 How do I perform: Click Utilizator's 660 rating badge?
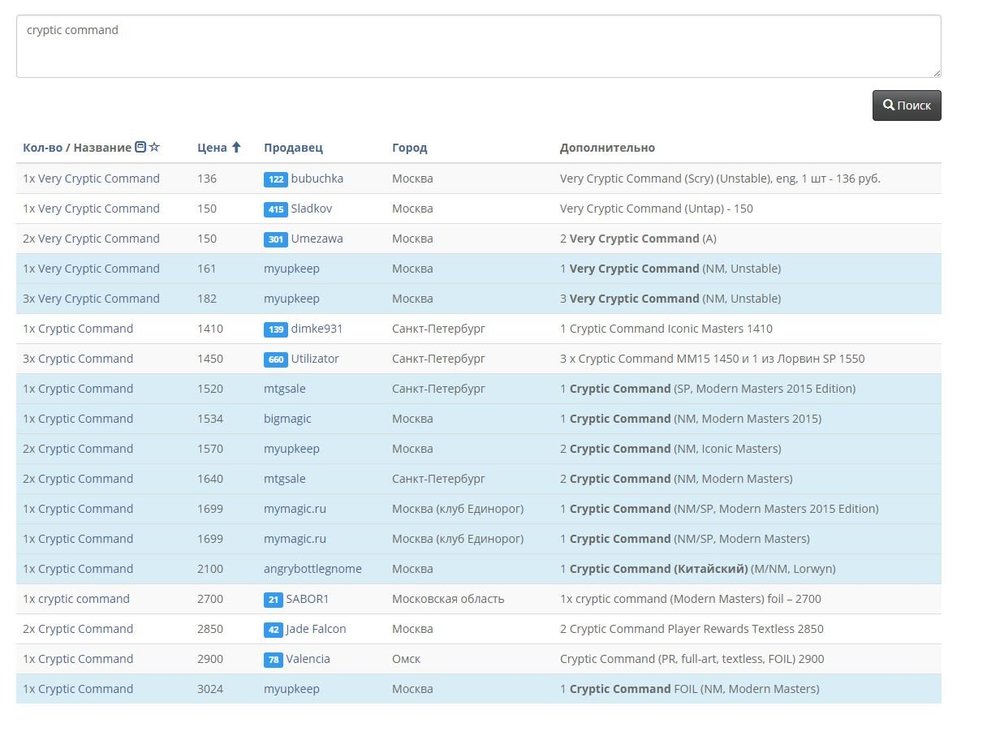[x=275, y=359]
